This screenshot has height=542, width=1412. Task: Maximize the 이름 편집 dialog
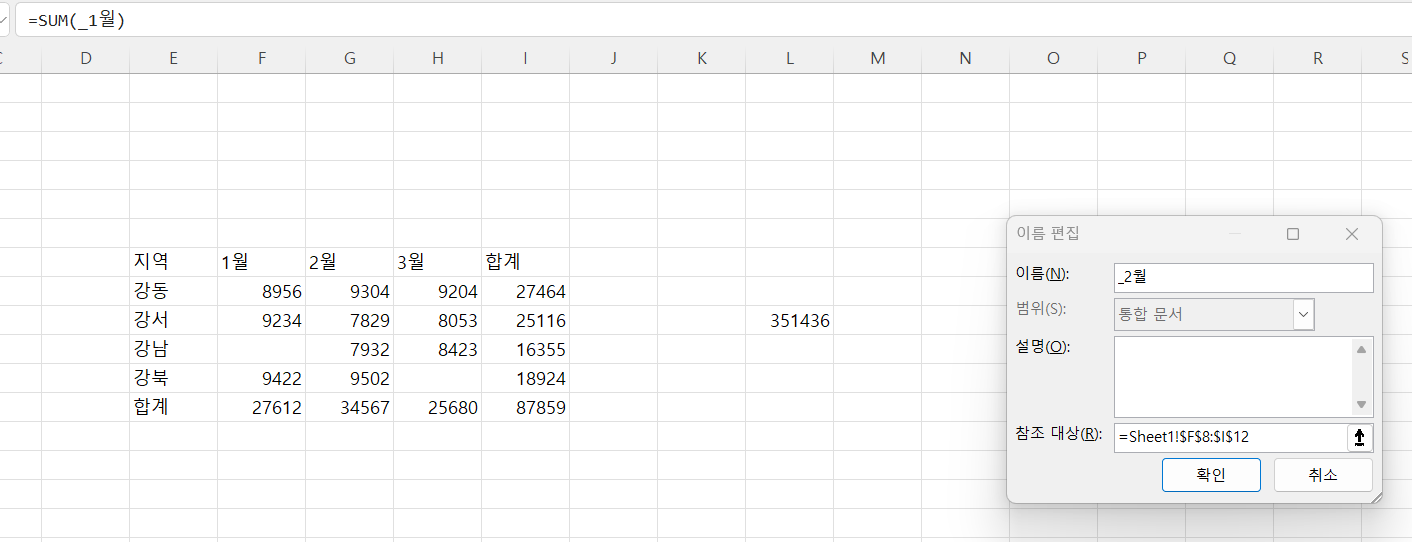[1293, 234]
